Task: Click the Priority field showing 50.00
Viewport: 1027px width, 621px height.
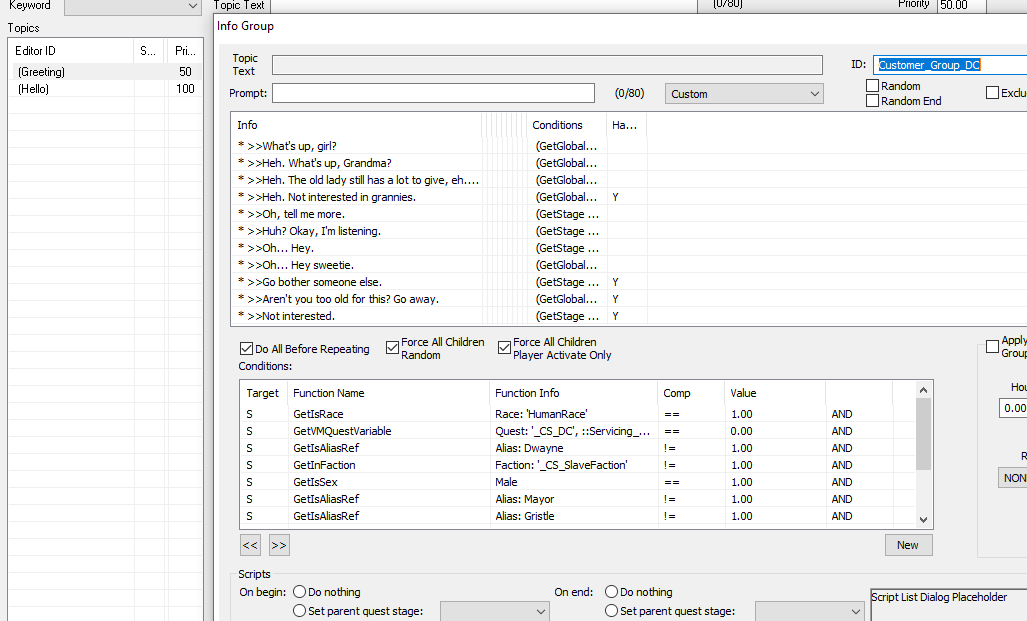Action: tap(962, 5)
